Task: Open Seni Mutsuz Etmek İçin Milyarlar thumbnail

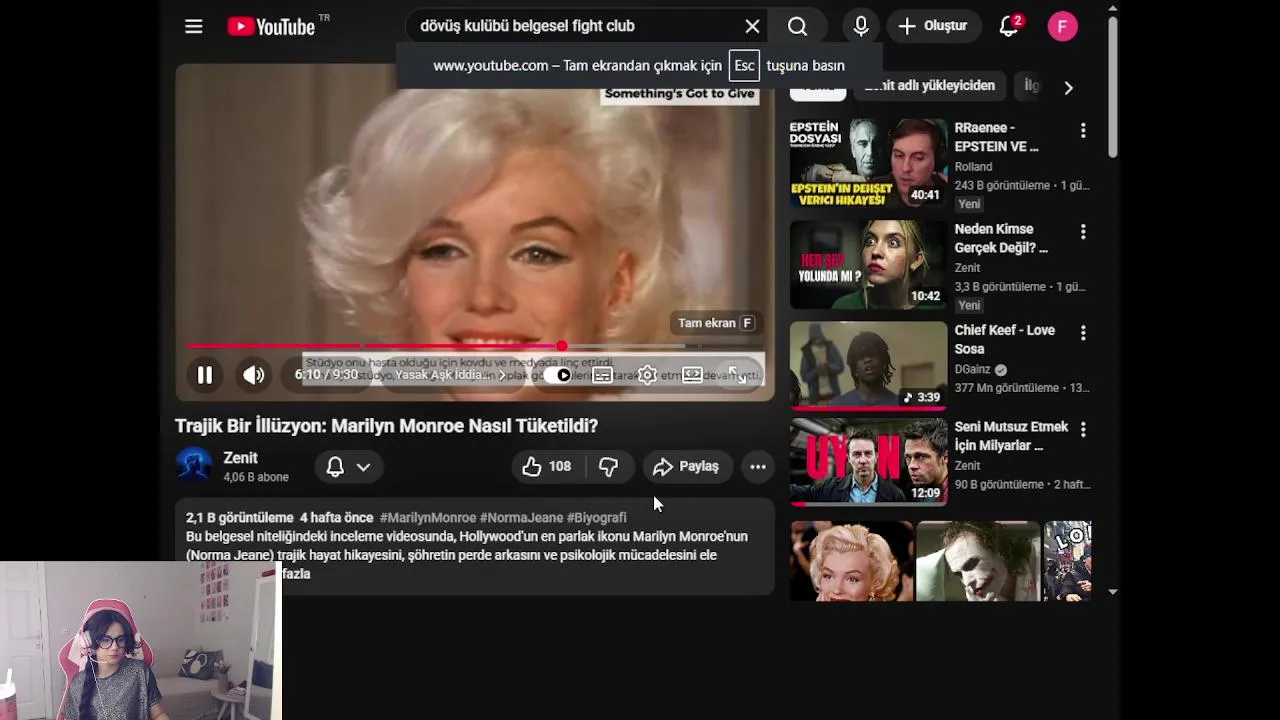Action: pyautogui.click(x=868, y=462)
